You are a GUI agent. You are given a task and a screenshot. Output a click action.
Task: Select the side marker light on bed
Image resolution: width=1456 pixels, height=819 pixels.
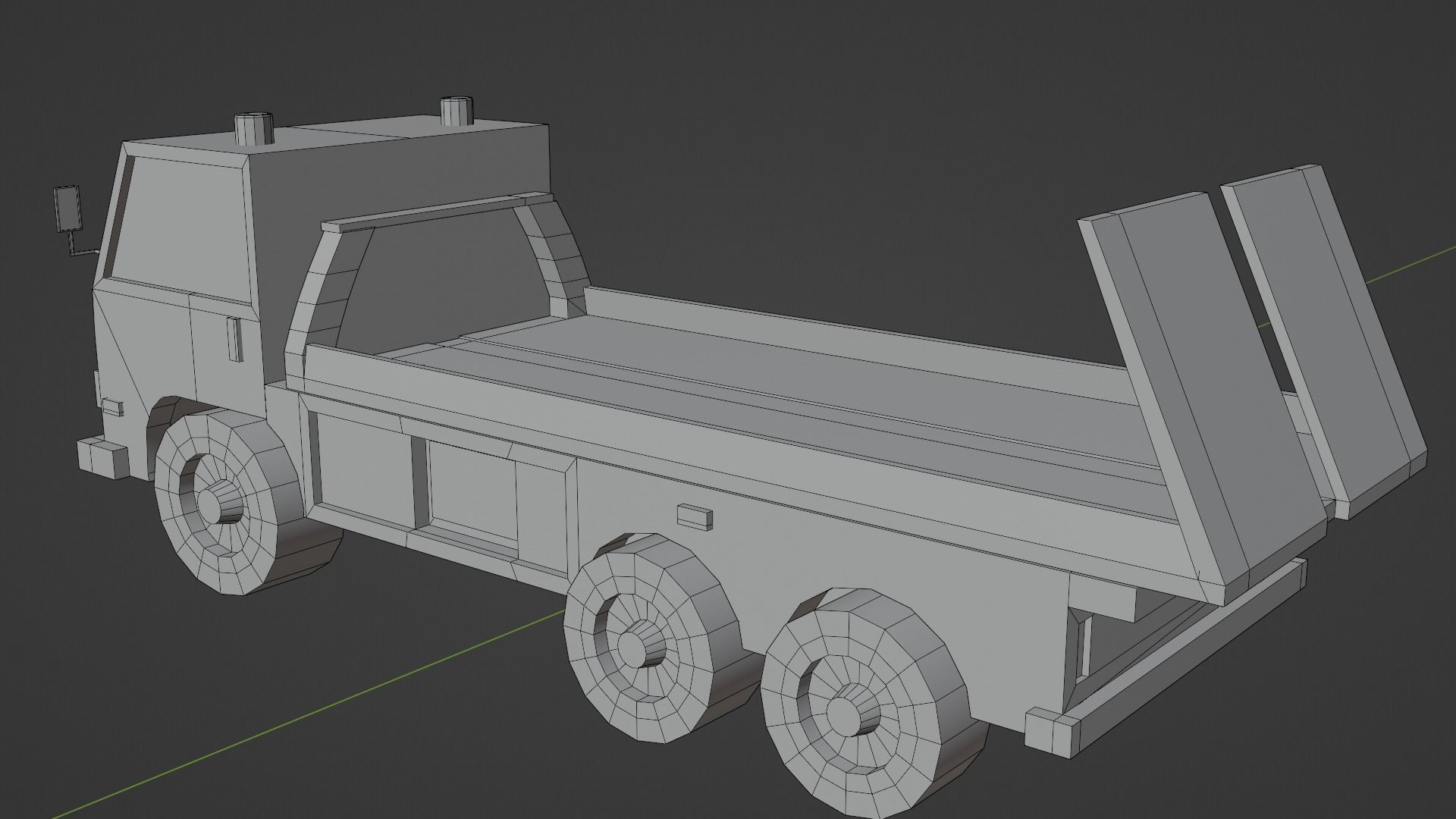[694, 516]
